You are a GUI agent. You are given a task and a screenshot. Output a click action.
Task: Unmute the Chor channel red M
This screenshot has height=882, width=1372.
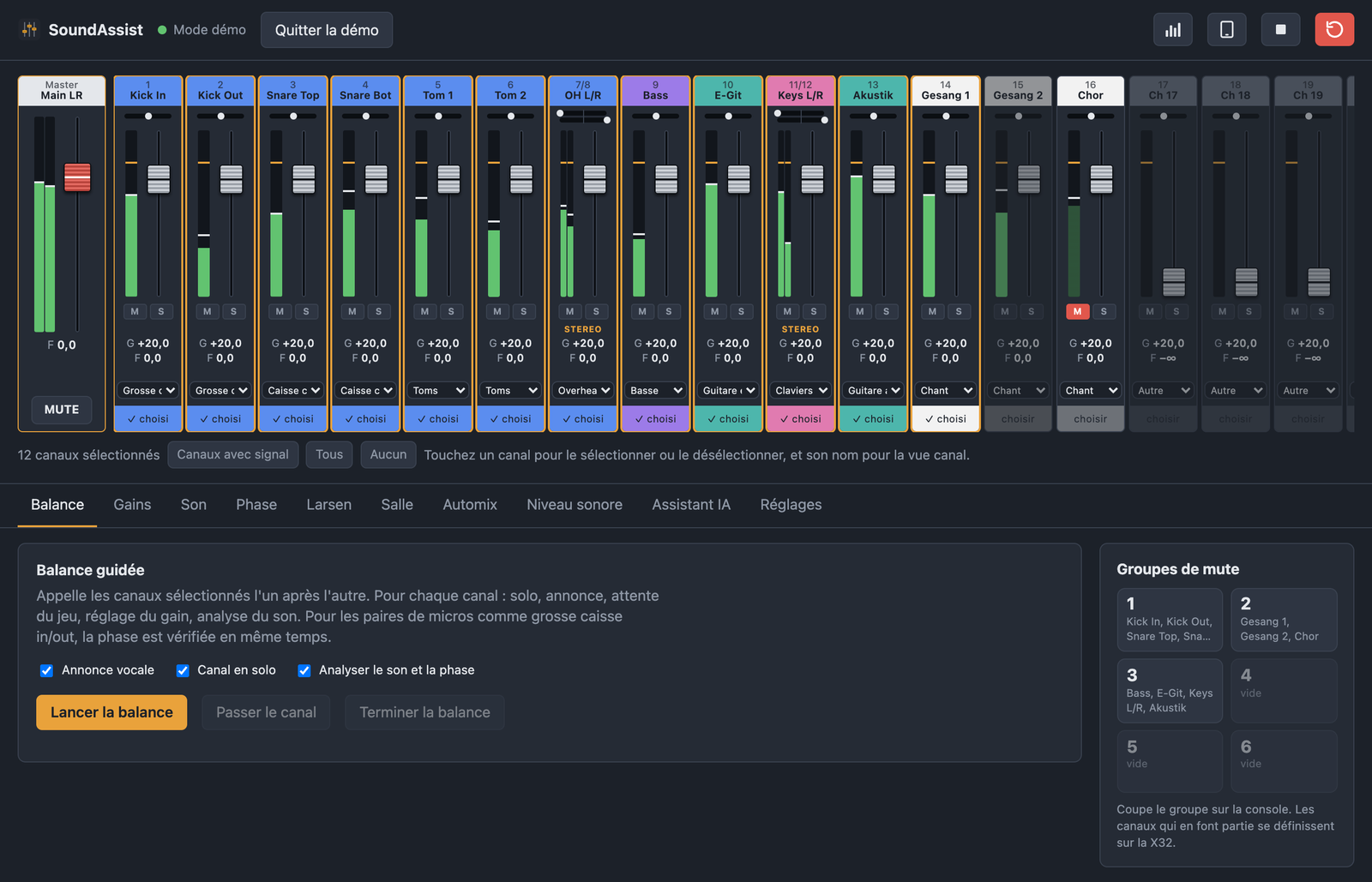click(1078, 311)
